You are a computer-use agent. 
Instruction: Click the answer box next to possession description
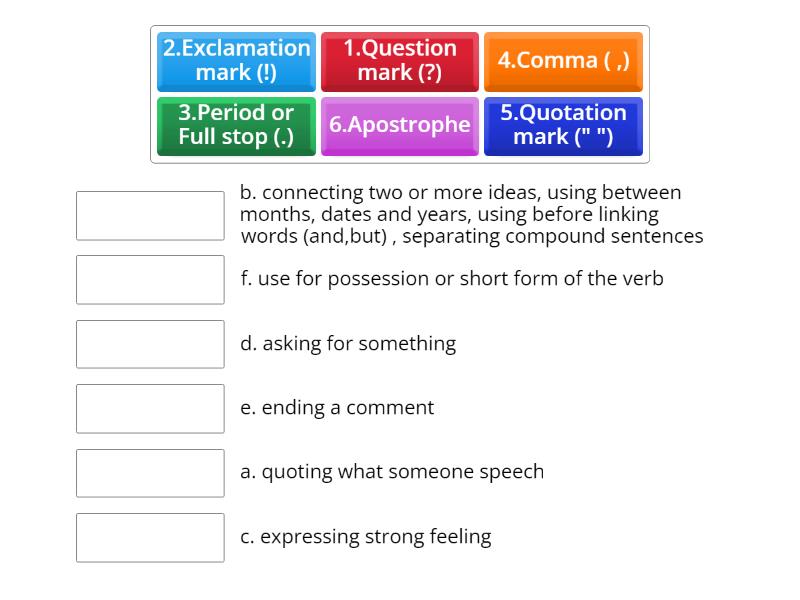pos(150,279)
